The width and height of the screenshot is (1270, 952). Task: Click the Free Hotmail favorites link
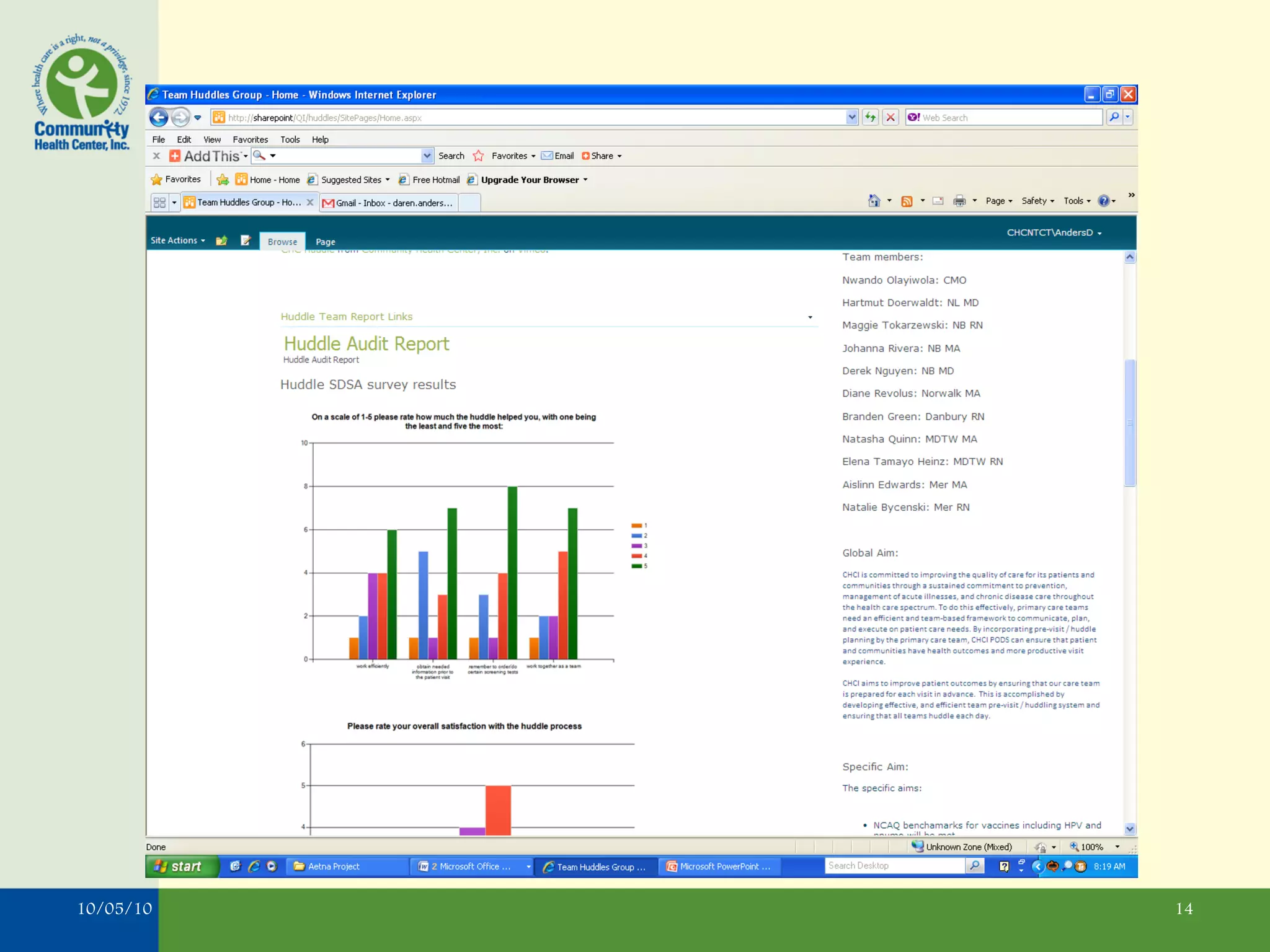[x=435, y=180]
